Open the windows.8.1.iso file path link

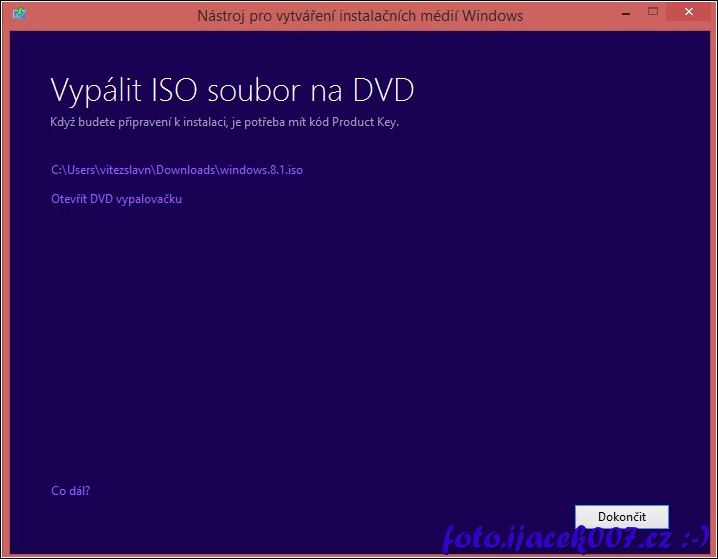(176, 170)
